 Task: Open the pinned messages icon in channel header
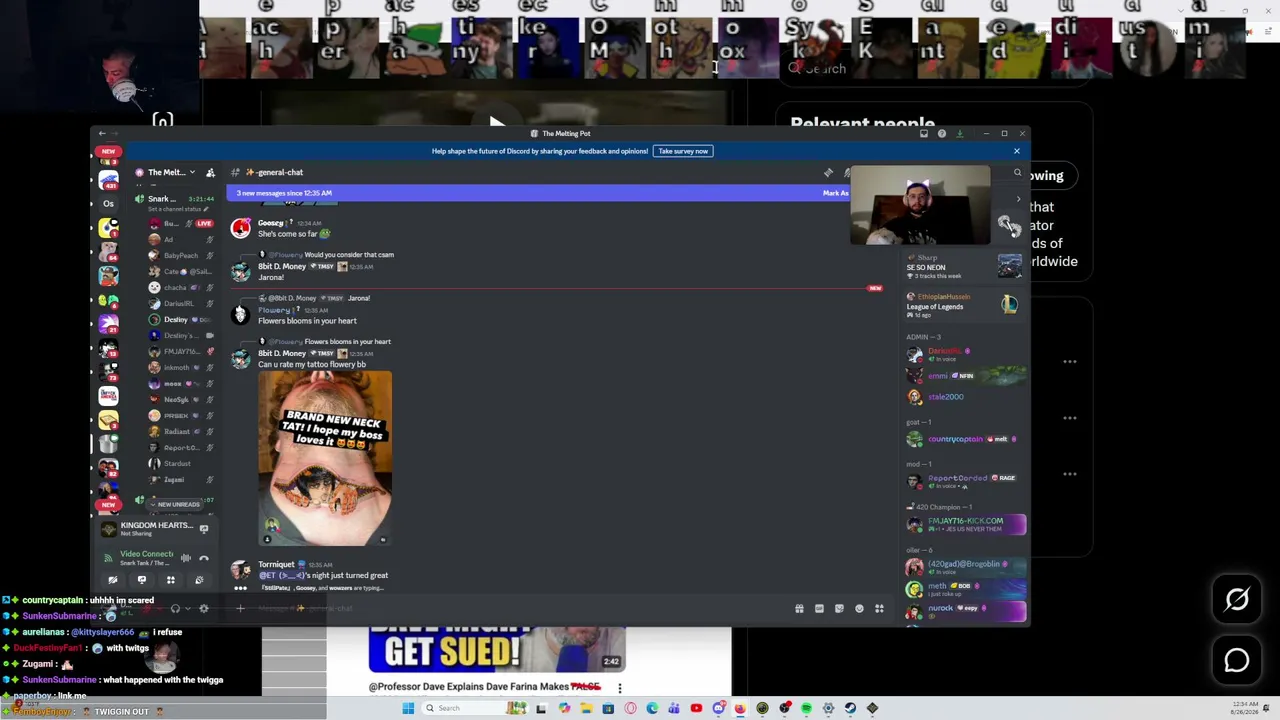coord(828,172)
